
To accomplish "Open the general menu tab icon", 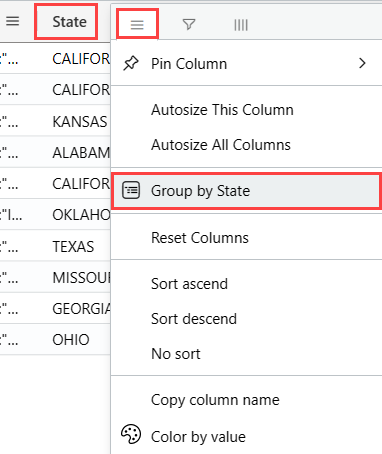I will coord(137,25).
